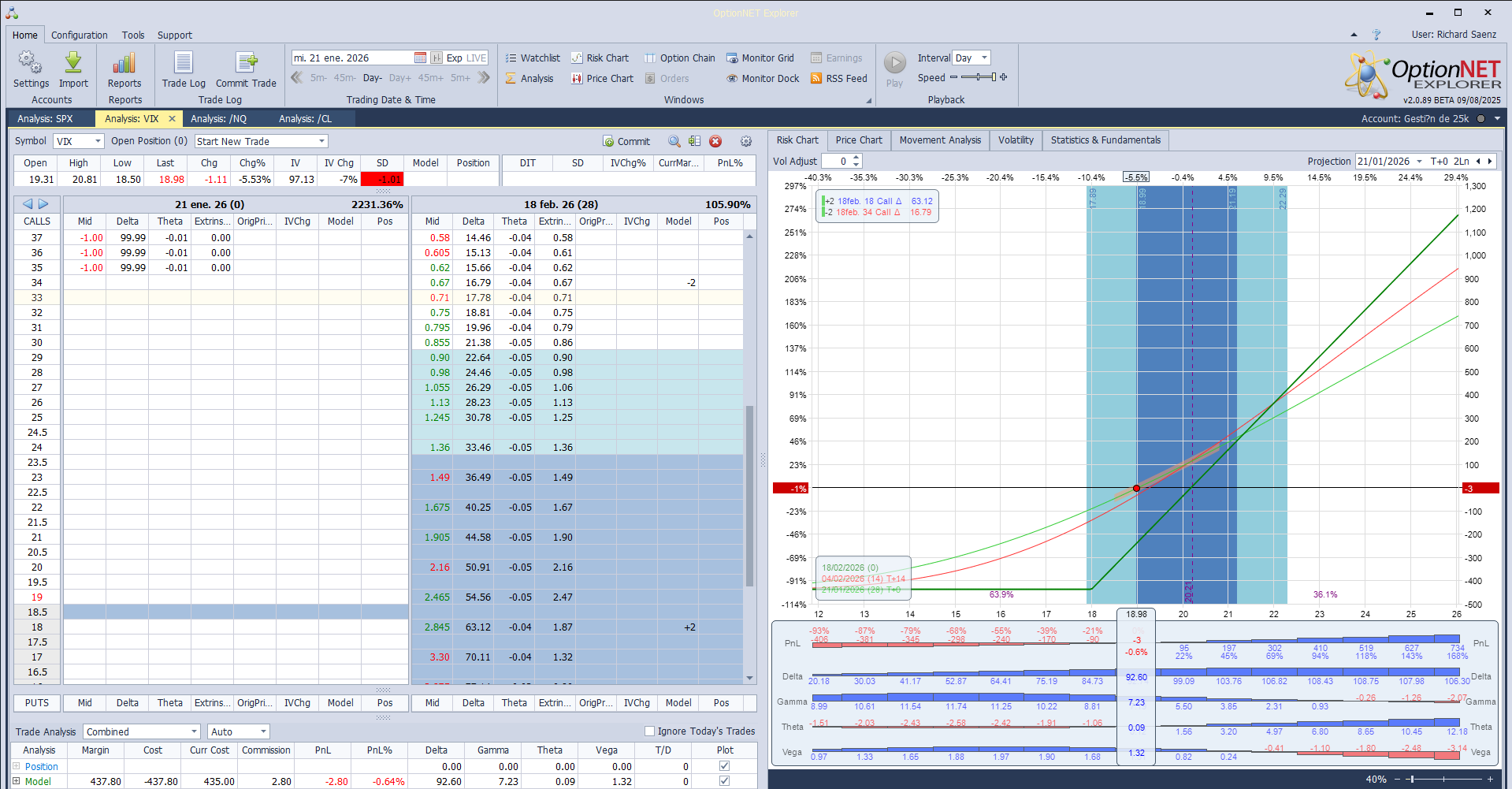This screenshot has width=1512, height=789.
Task: Switch to the Analysis: SPX tab
Action: click(x=45, y=119)
